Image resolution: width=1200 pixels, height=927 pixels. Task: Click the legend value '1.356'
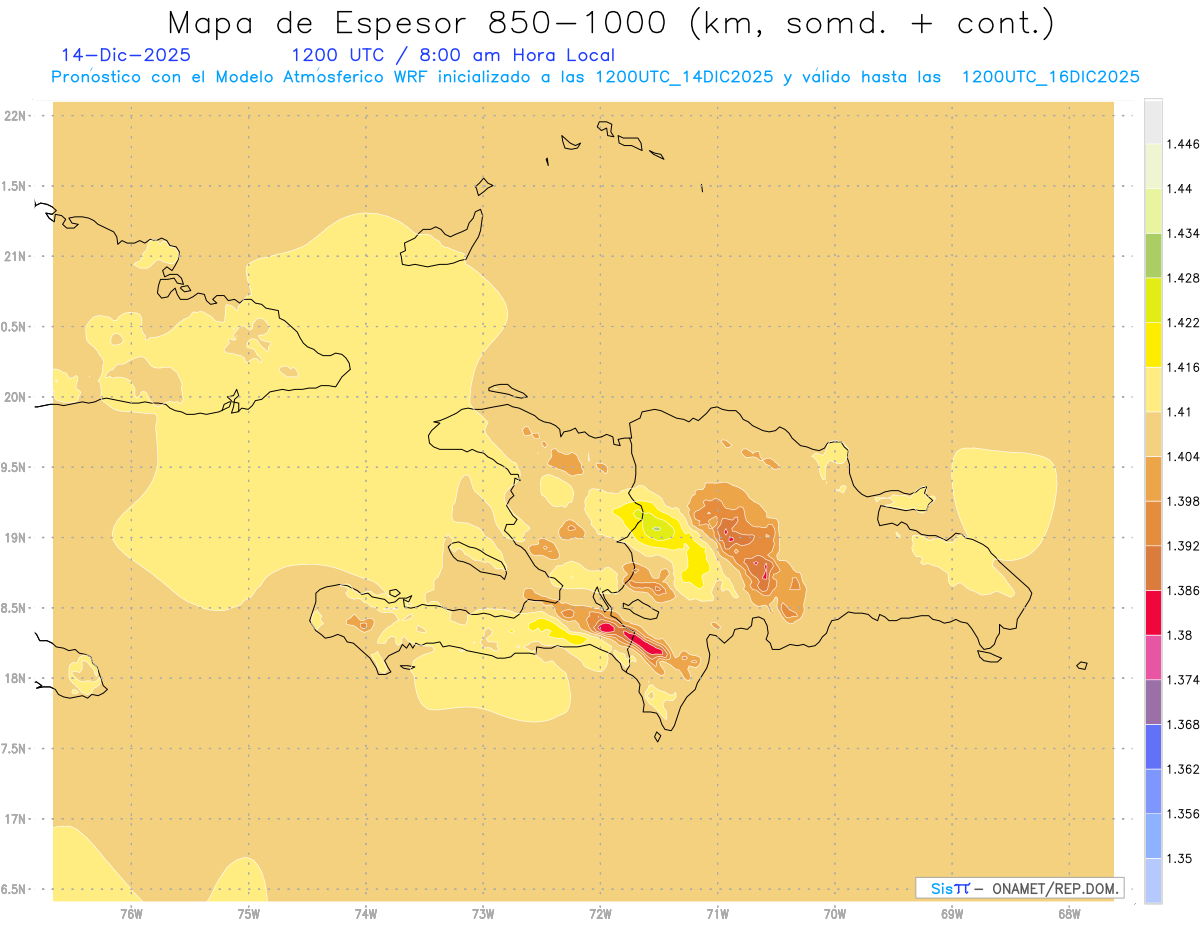(1183, 814)
